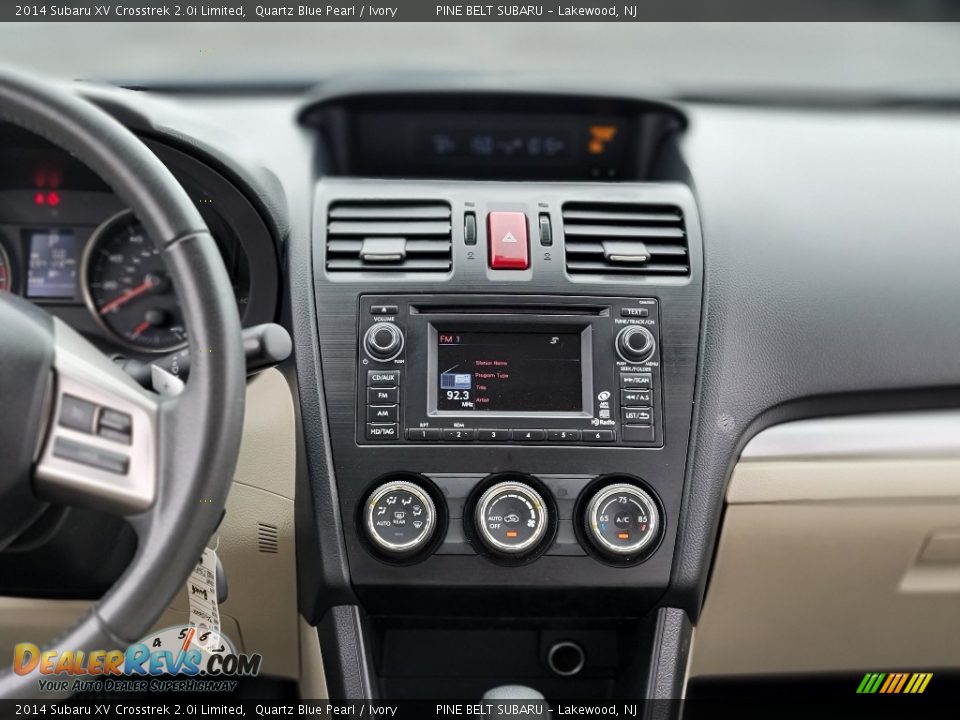The image size is (960, 720).
Task: Switch radio to FM band button
Action: pyautogui.click(x=383, y=396)
